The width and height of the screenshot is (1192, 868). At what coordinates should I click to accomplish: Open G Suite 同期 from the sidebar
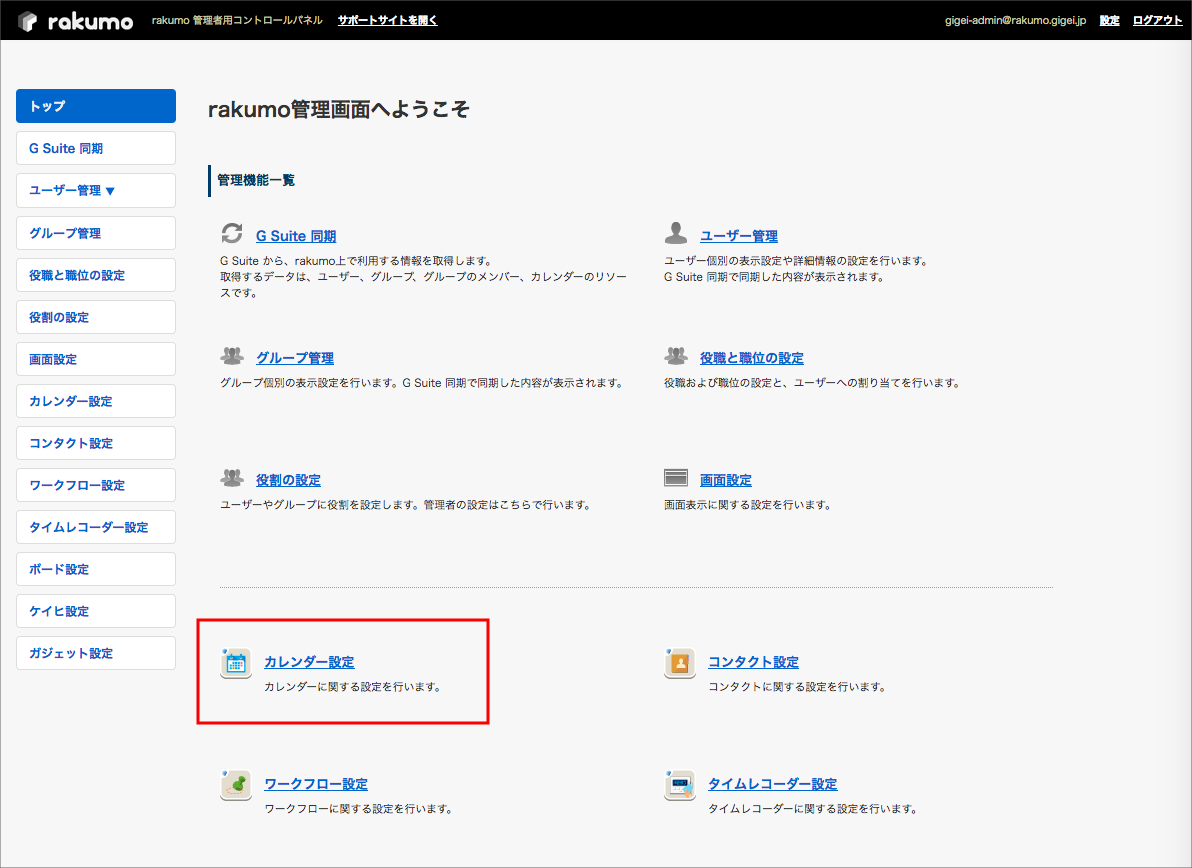coord(96,148)
